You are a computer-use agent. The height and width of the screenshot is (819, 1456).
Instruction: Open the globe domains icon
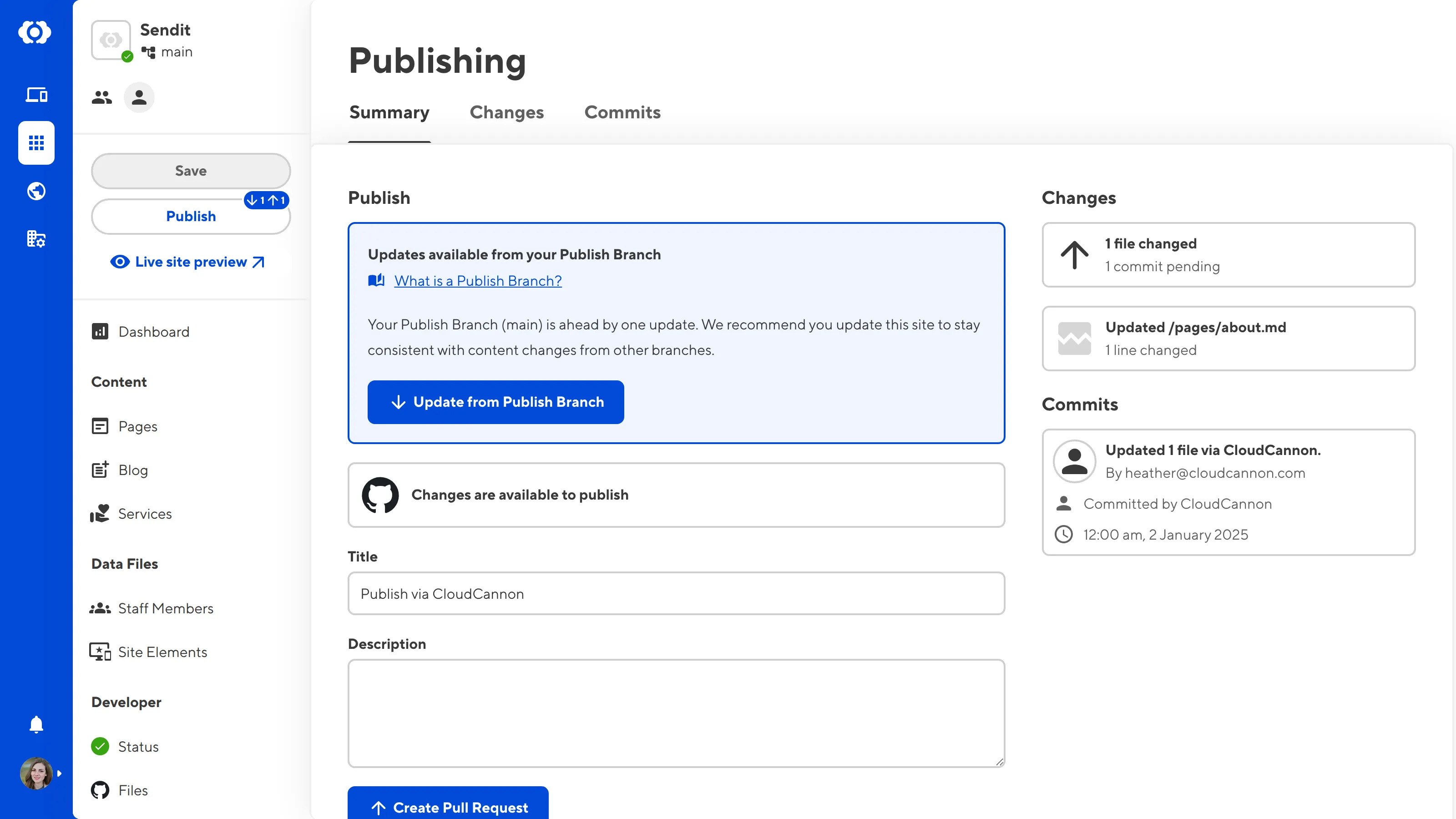point(36,191)
